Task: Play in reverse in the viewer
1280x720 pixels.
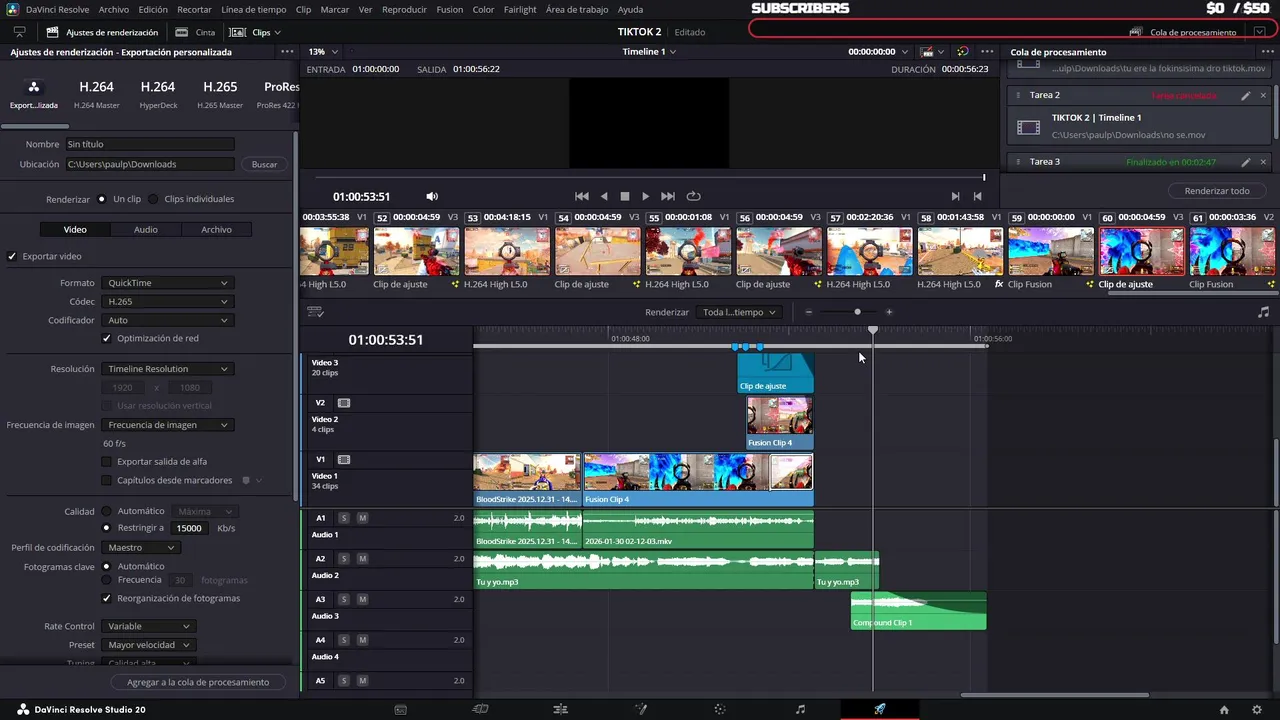Action: point(604,197)
